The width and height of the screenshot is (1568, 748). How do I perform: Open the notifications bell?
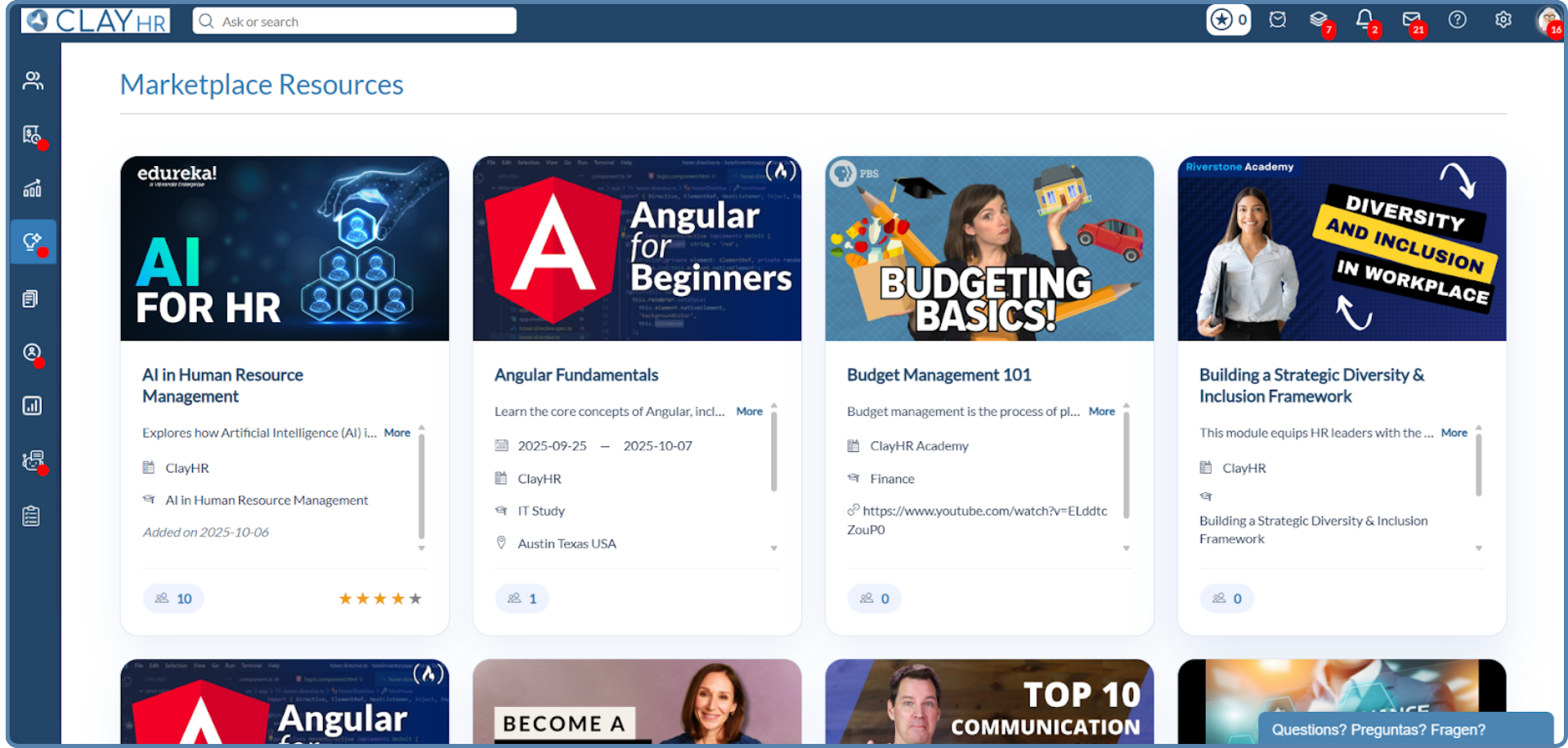1366,20
